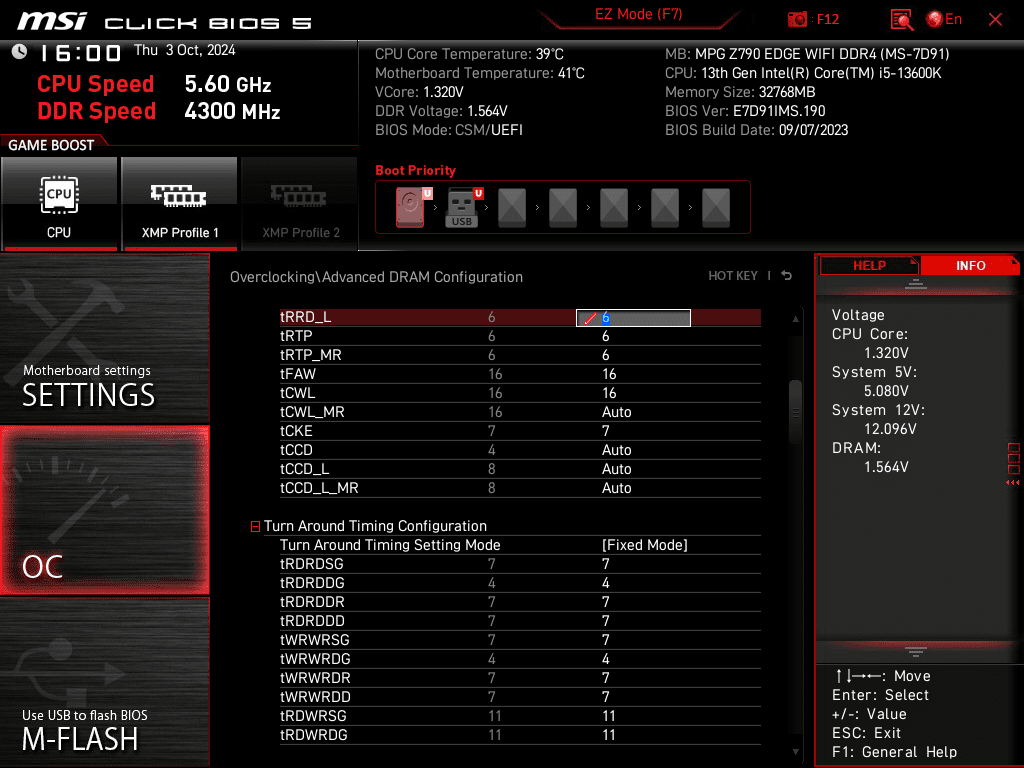Click the settings list scroll down arrow
The image size is (1024, 768).
pos(795,752)
